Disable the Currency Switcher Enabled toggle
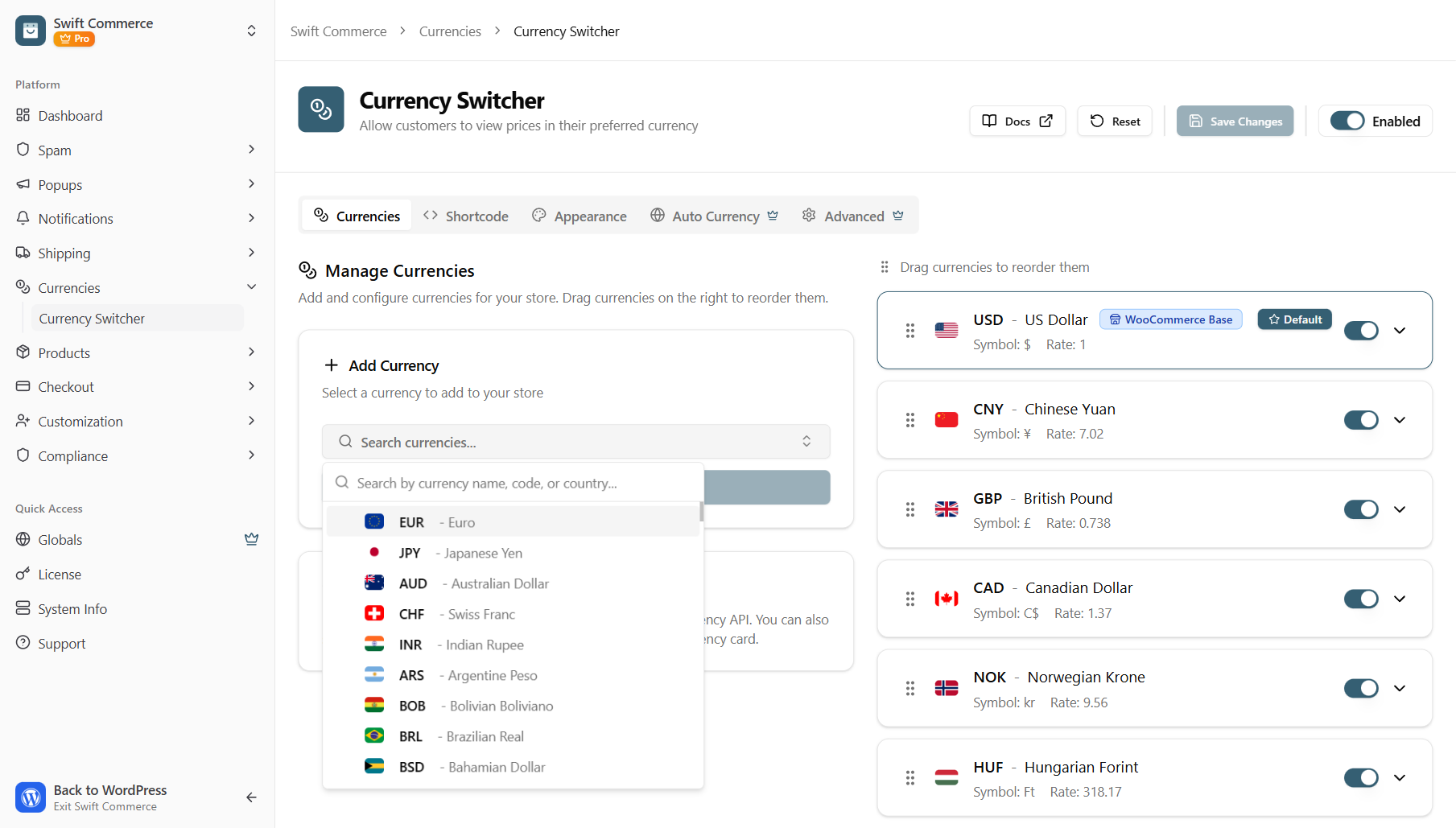Viewport: 1456px width, 828px height. pos(1347,121)
